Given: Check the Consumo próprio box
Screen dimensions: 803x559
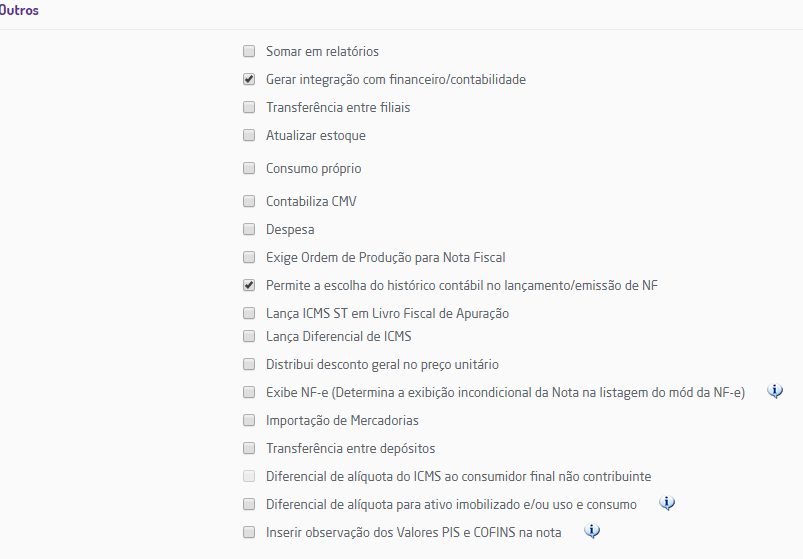Looking at the screenshot, I should pos(249,168).
